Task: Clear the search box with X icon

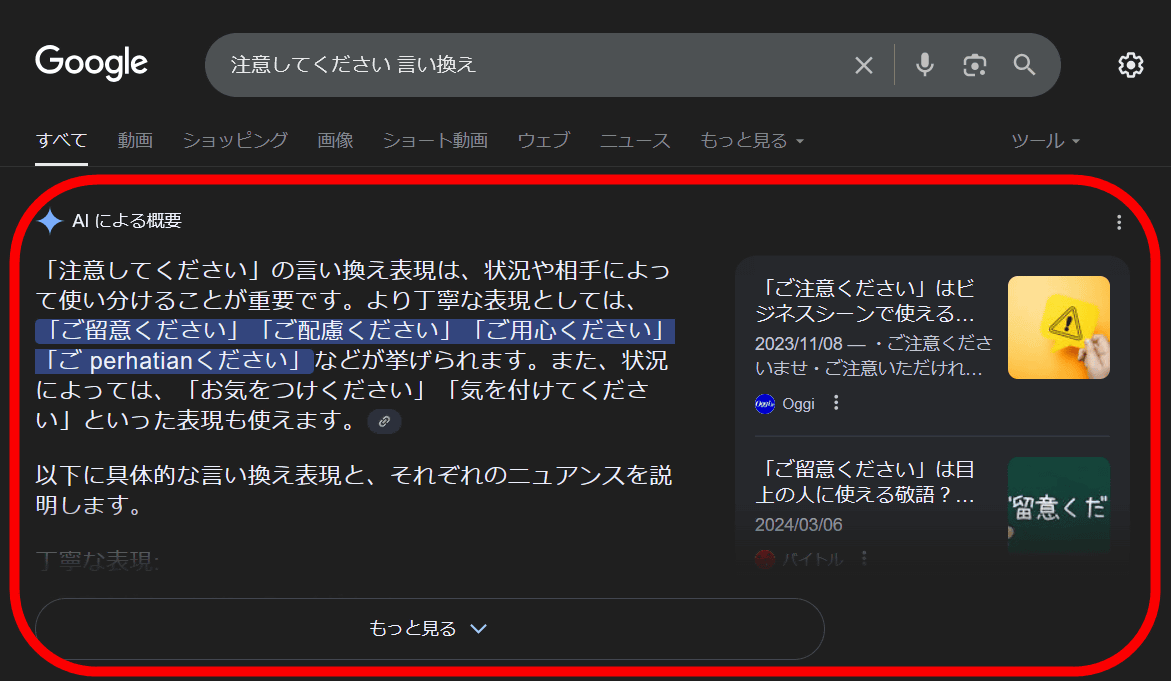Action: point(864,66)
